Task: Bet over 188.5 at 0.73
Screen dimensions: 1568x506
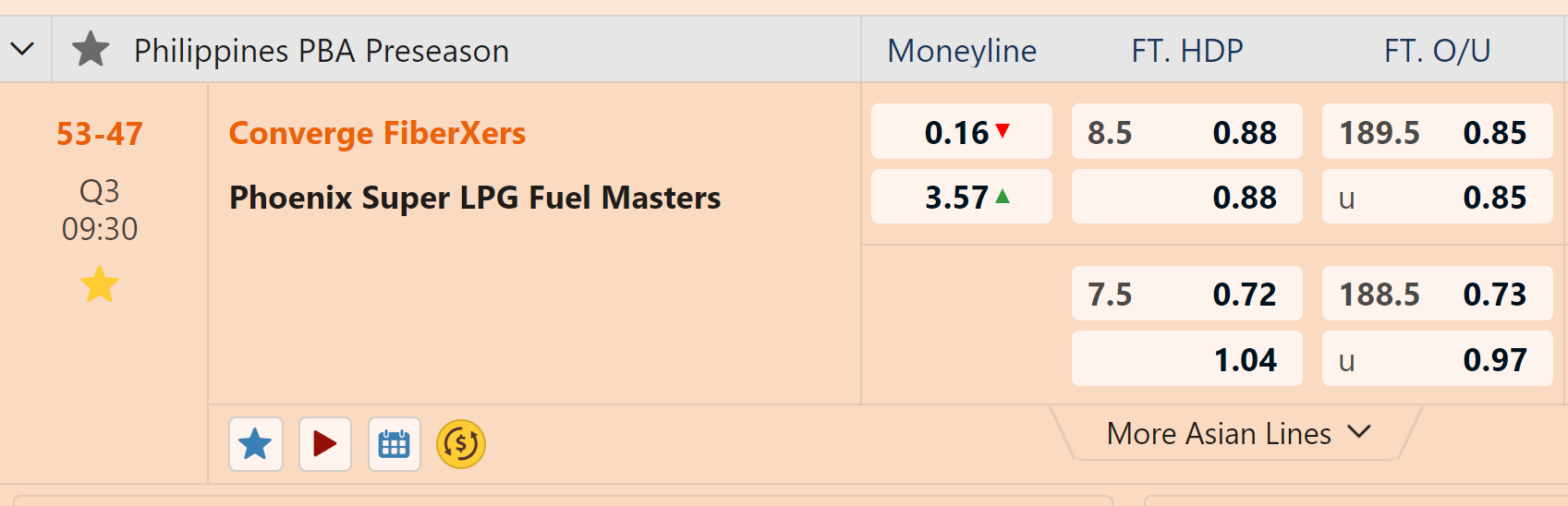Action: coord(1437,294)
